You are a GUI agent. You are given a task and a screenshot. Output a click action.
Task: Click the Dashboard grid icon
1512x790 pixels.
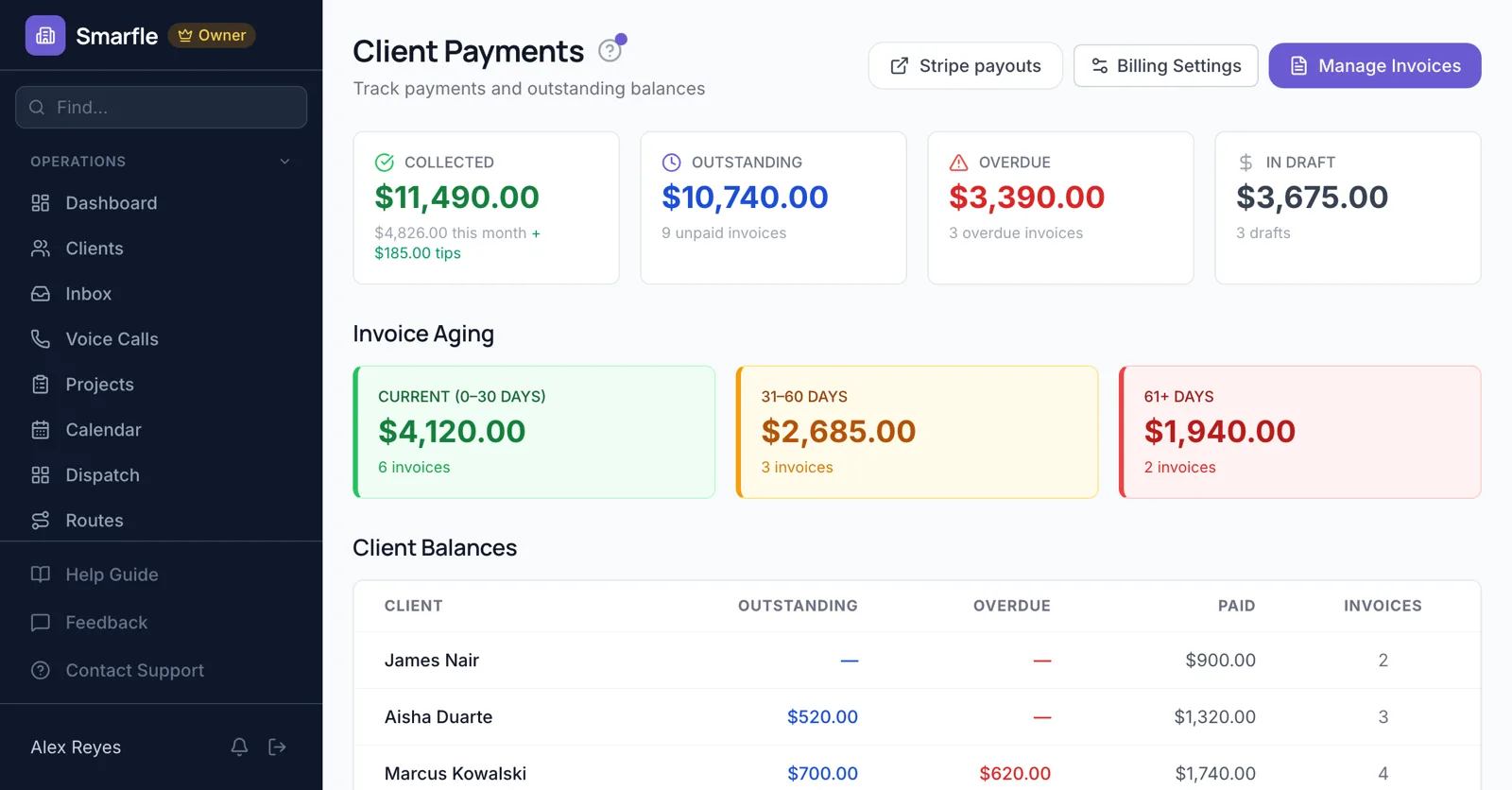(41, 203)
